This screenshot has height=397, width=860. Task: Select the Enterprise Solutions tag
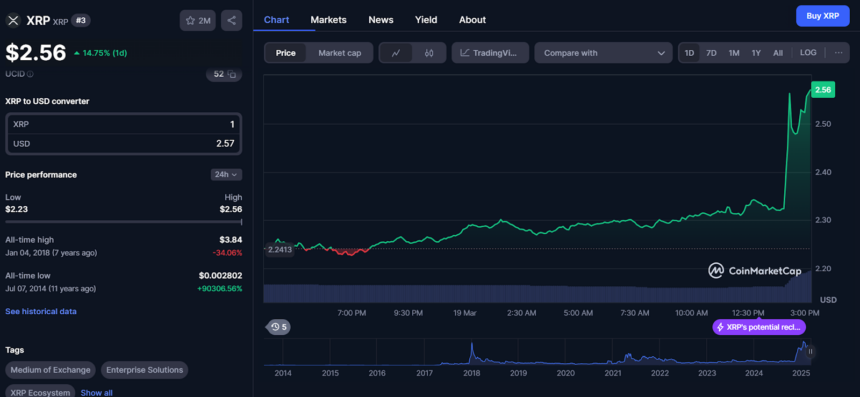point(145,370)
